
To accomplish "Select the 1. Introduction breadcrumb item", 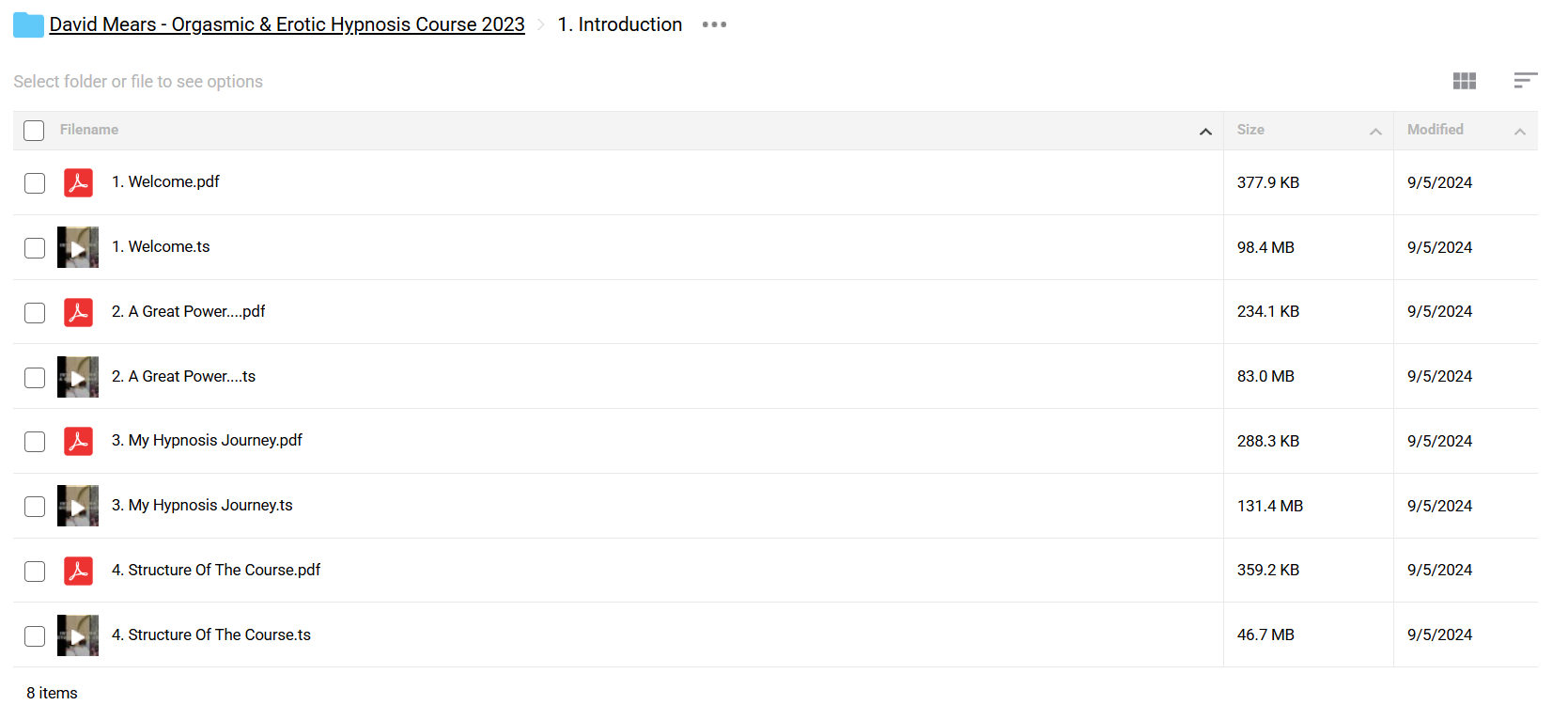I will (x=620, y=24).
